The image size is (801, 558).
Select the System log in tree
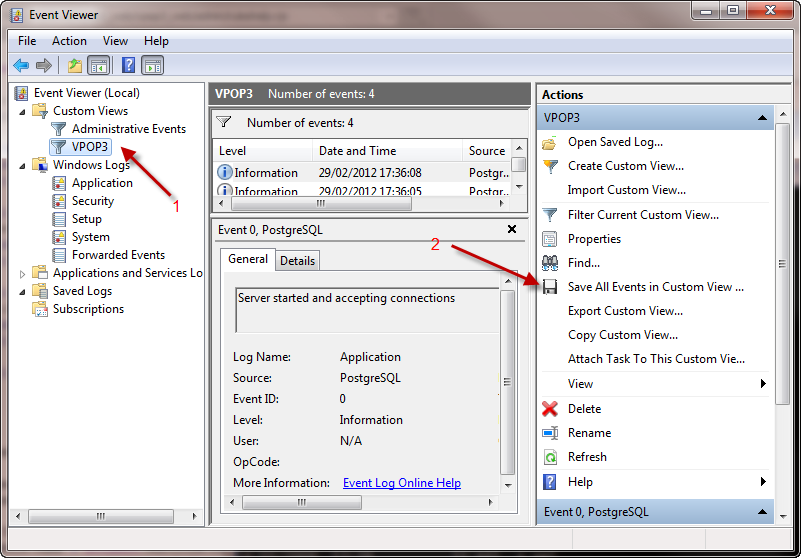[90, 237]
